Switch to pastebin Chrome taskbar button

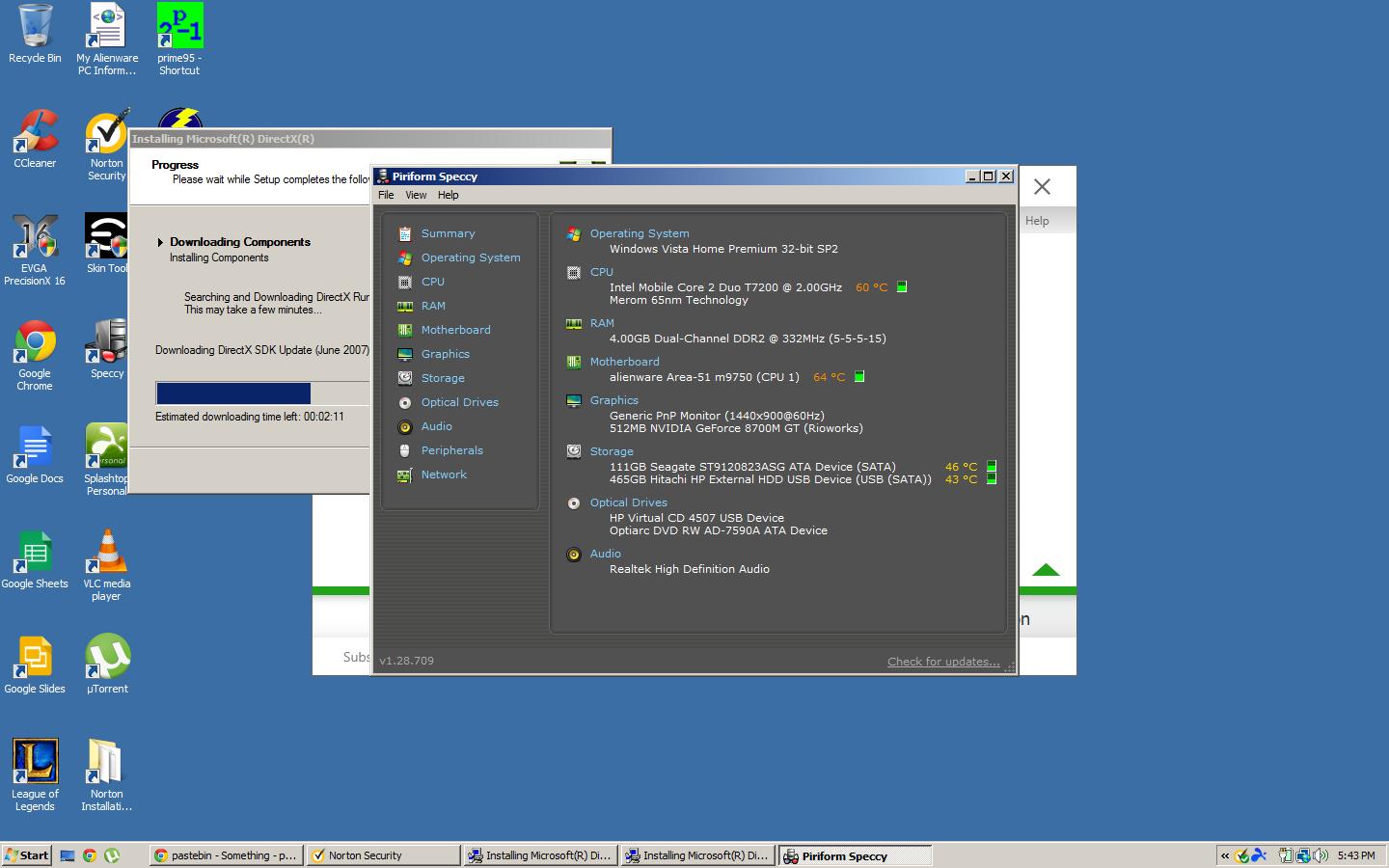(x=227, y=855)
